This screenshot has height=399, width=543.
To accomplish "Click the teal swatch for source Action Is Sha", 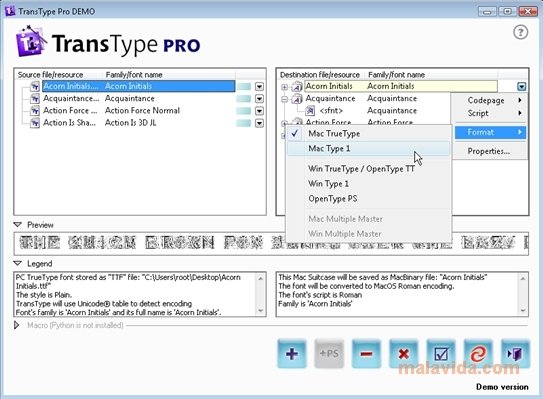I will coord(244,123).
